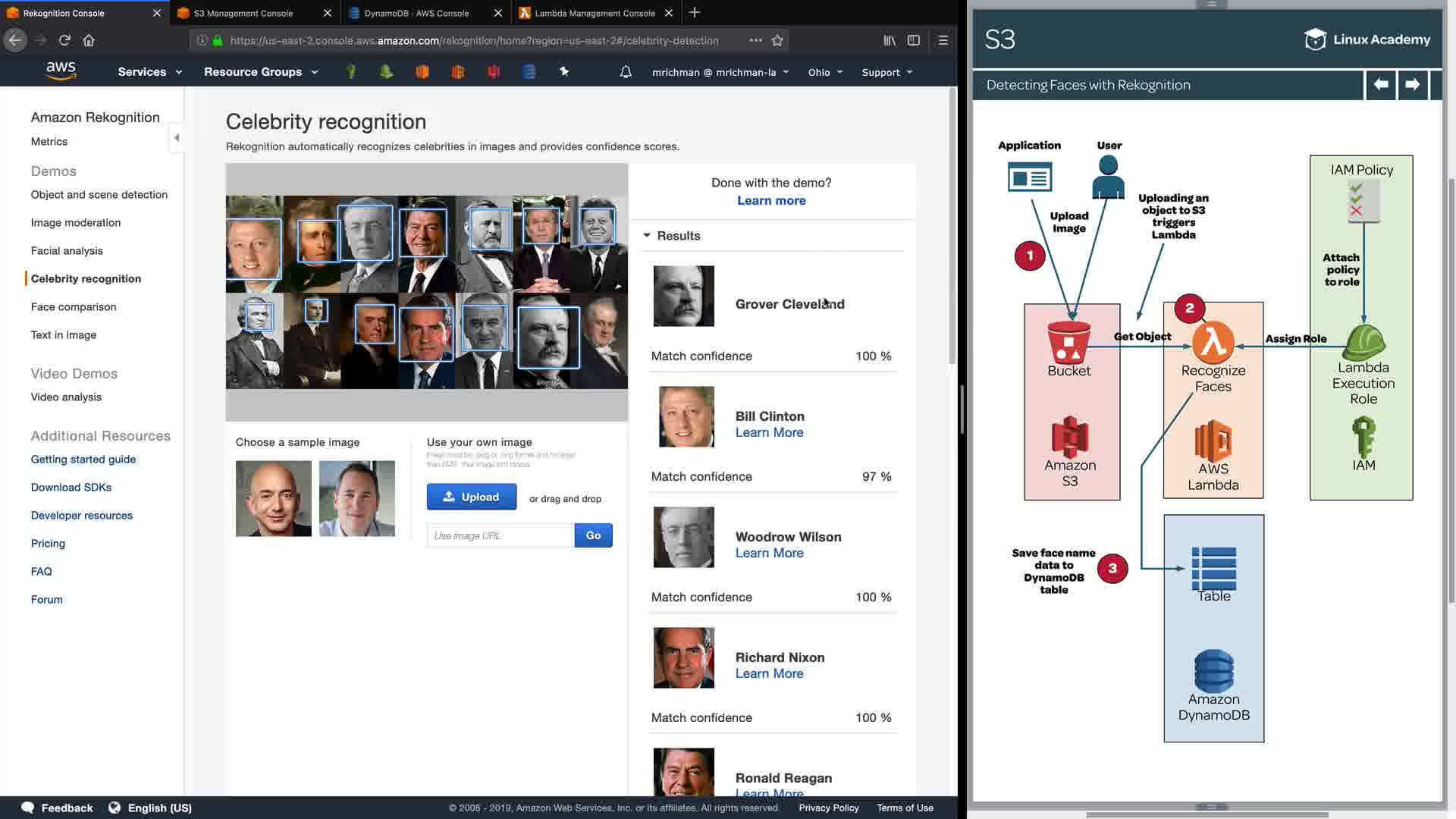The width and height of the screenshot is (1456, 819).
Task: Open the notifications bell icon
Action: pyautogui.click(x=626, y=72)
